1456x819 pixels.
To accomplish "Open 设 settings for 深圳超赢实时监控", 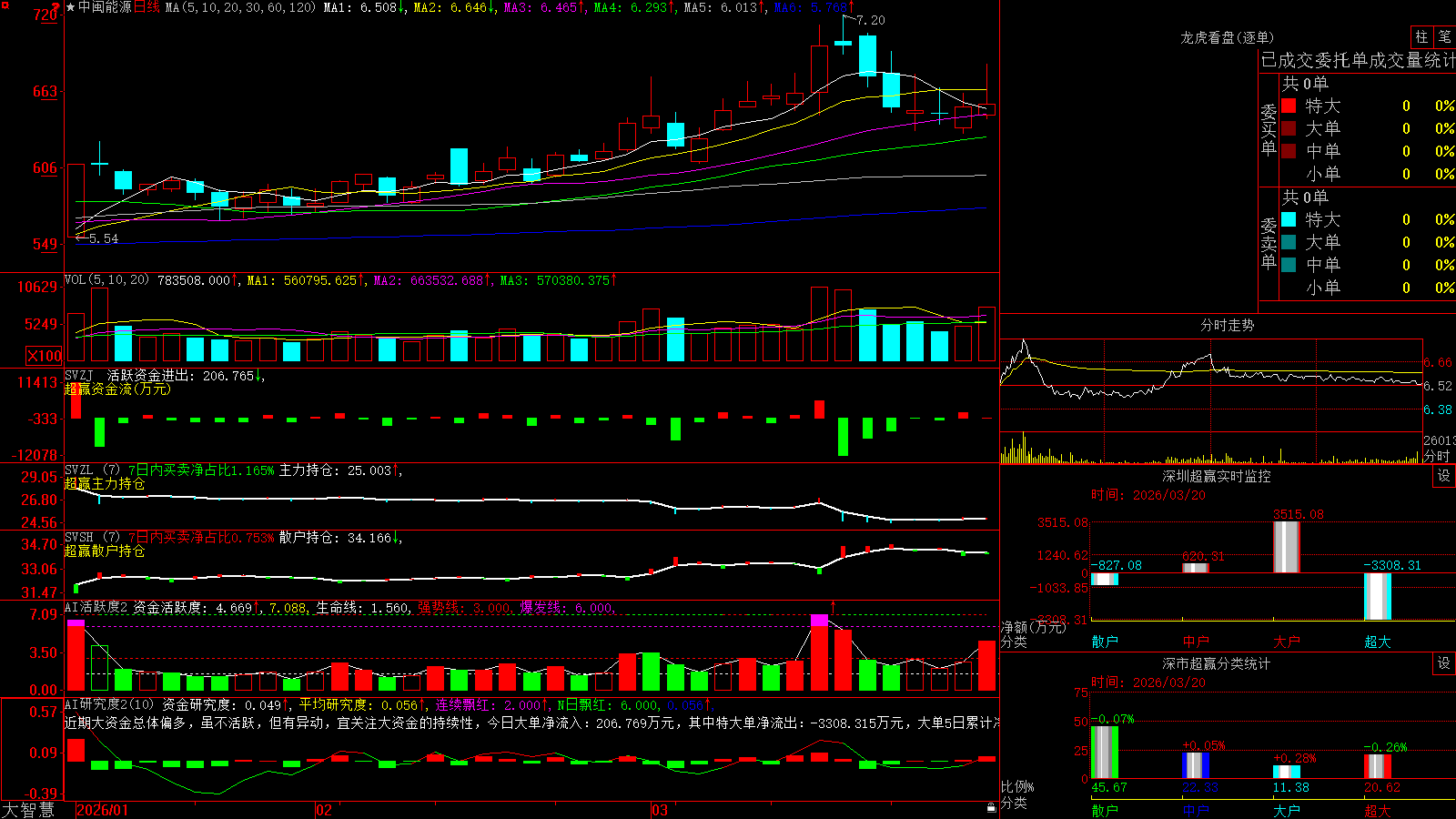I will [x=1444, y=476].
